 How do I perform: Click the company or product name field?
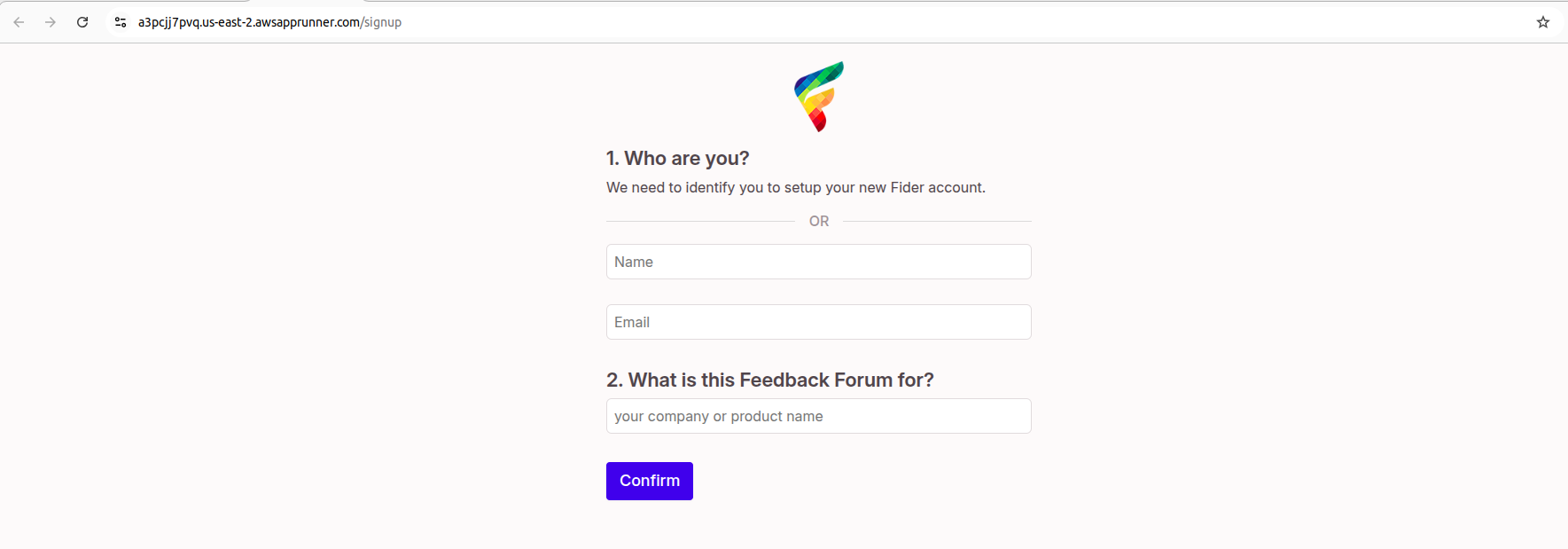click(x=818, y=416)
